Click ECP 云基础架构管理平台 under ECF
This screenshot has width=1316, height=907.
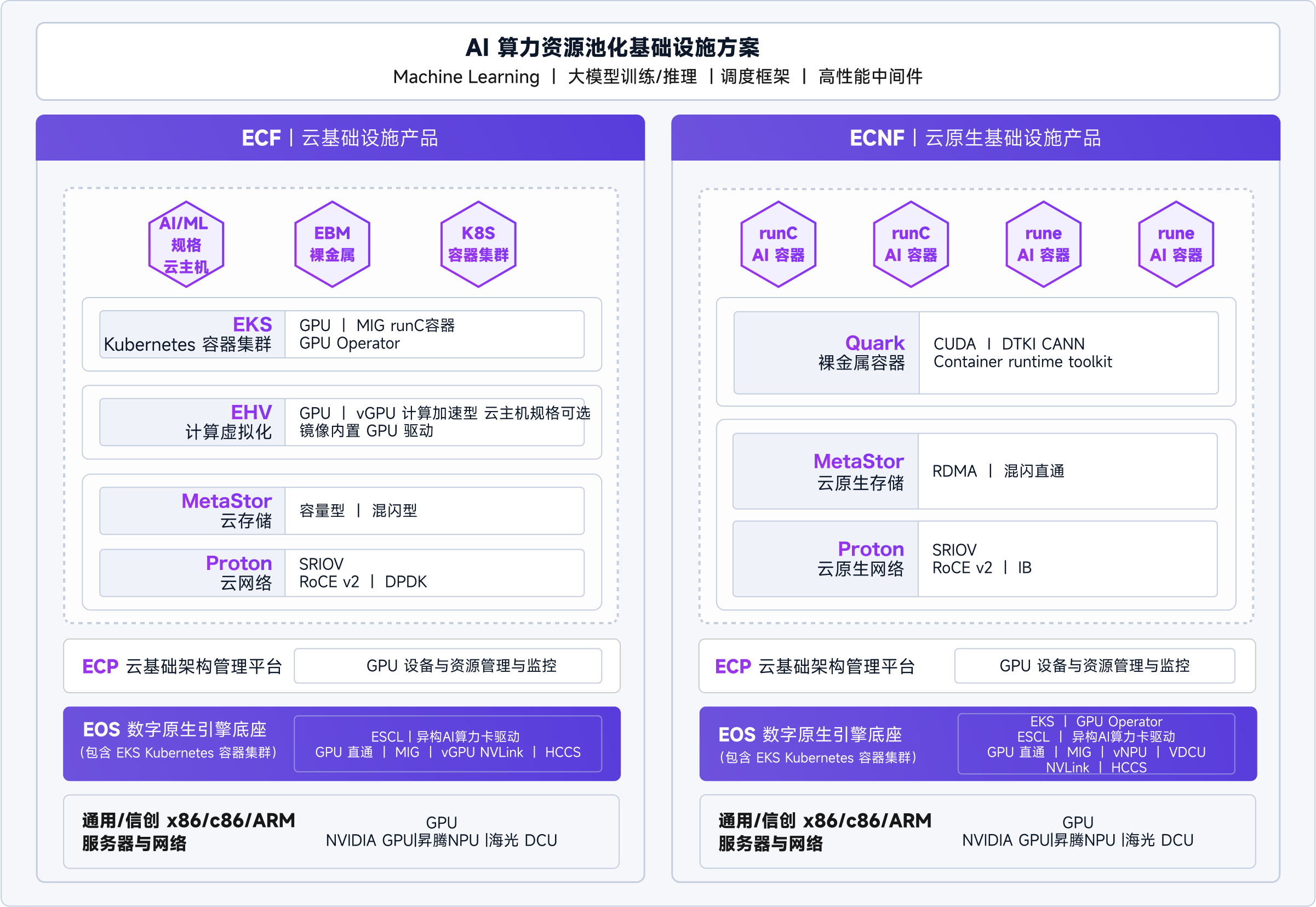[182, 666]
